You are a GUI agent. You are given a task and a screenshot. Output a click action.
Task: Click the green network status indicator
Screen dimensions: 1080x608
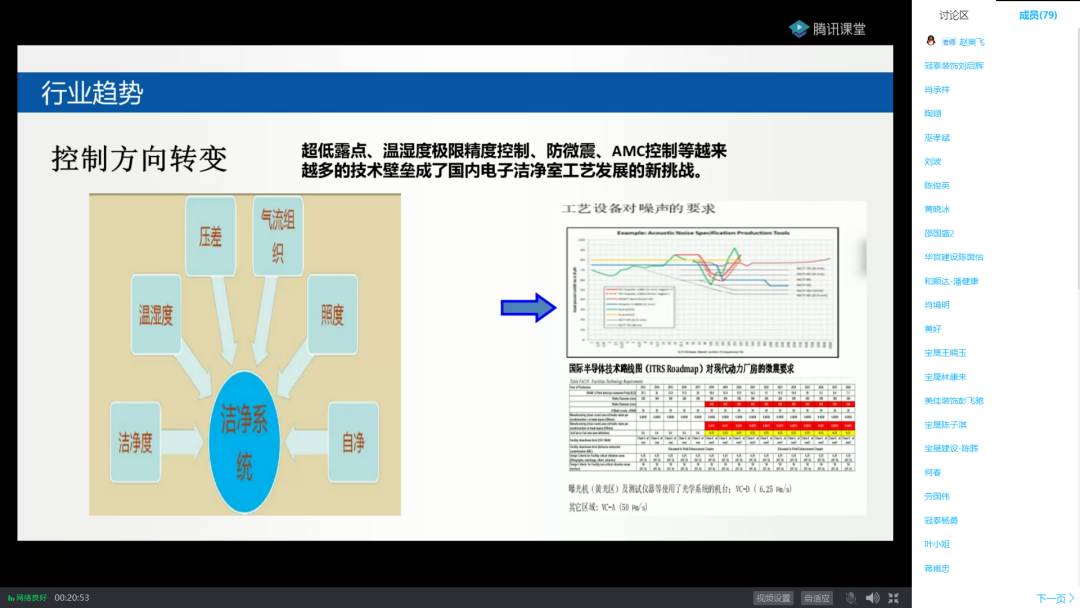(x=27, y=598)
